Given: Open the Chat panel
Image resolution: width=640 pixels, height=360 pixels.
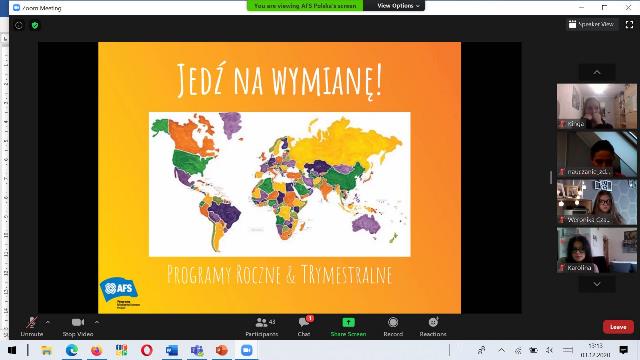Looking at the screenshot, I should click(x=304, y=327).
